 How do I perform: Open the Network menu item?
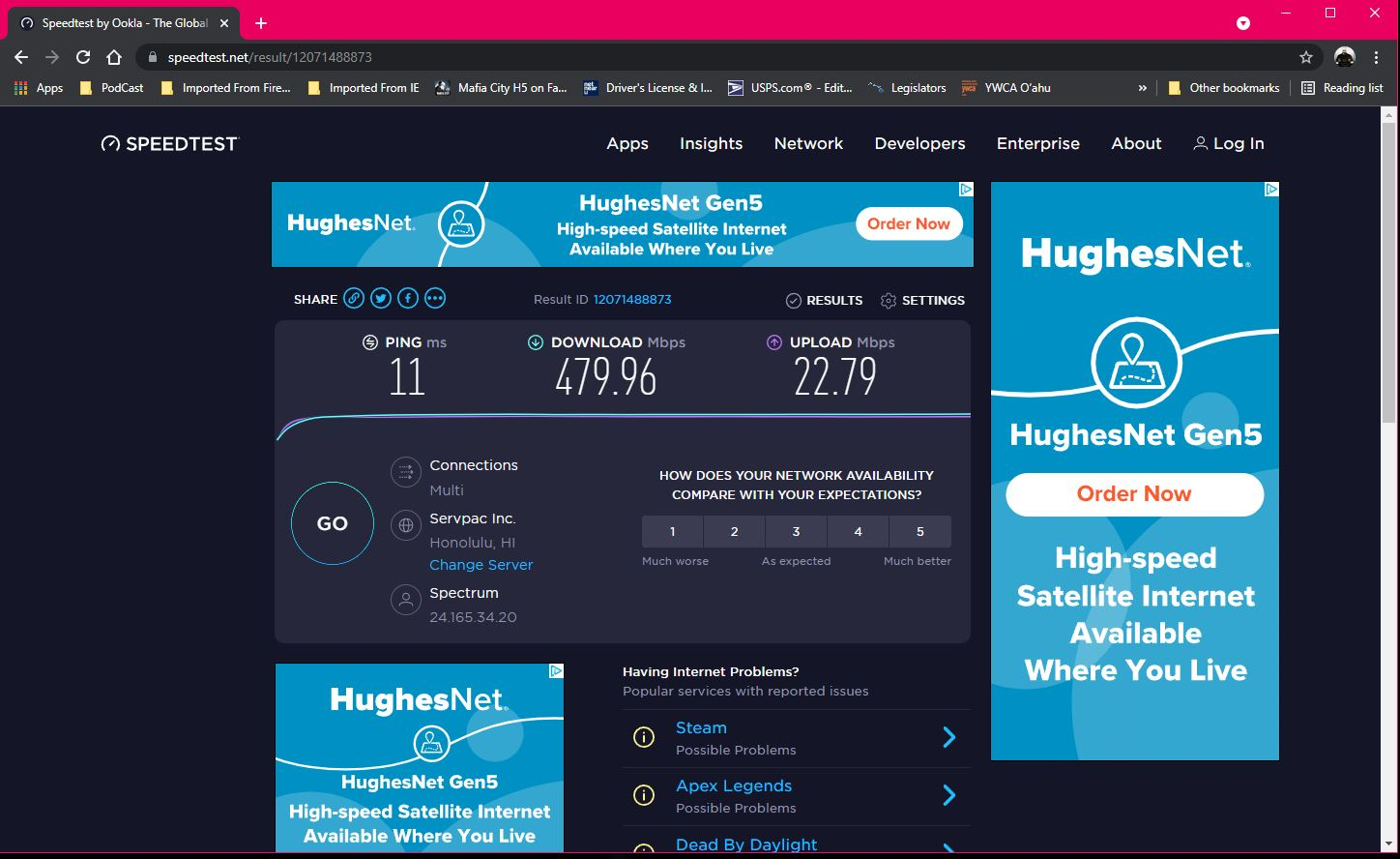(x=808, y=144)
